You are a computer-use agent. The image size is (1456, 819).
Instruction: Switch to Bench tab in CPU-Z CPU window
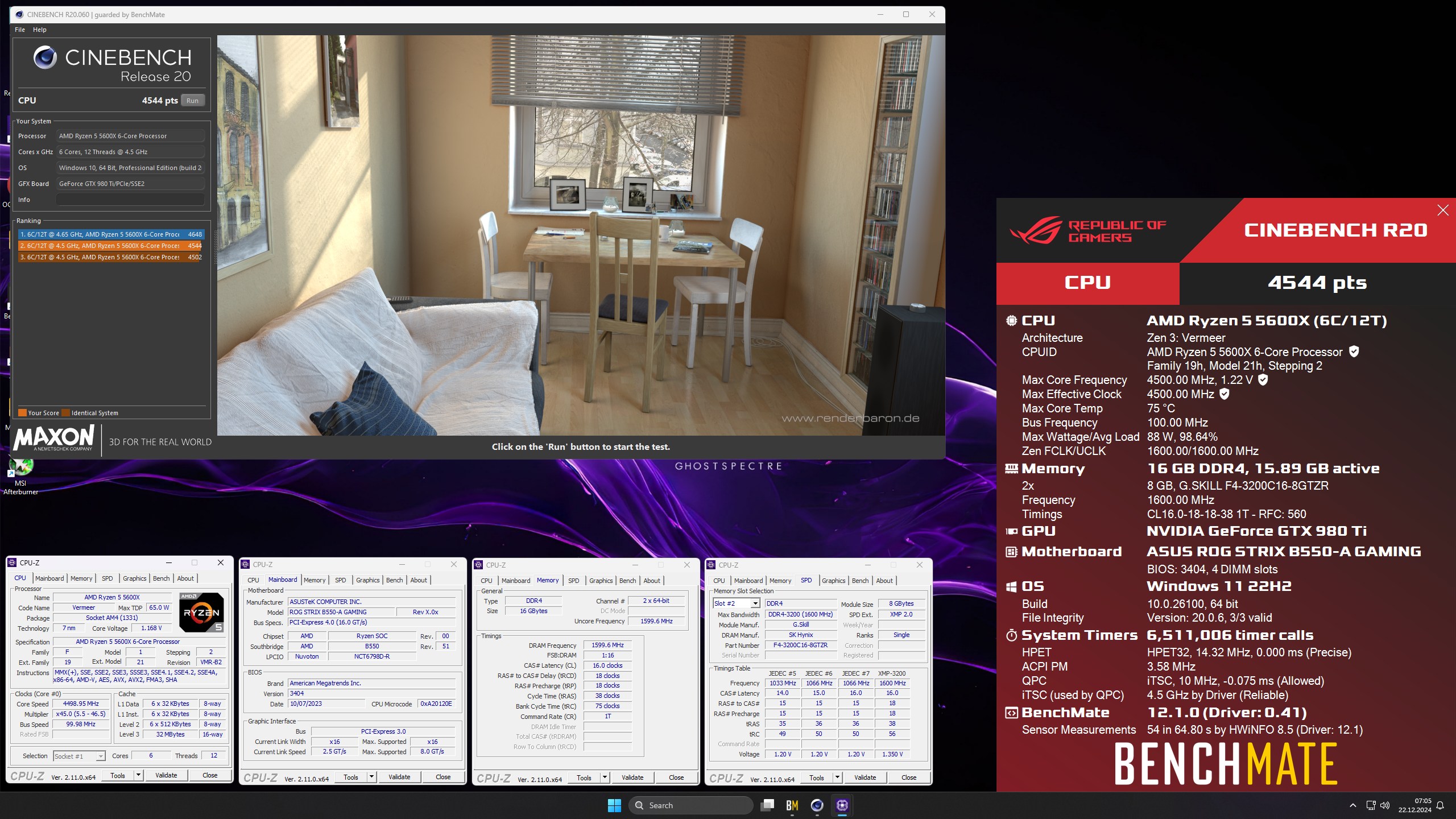point(161,578)
